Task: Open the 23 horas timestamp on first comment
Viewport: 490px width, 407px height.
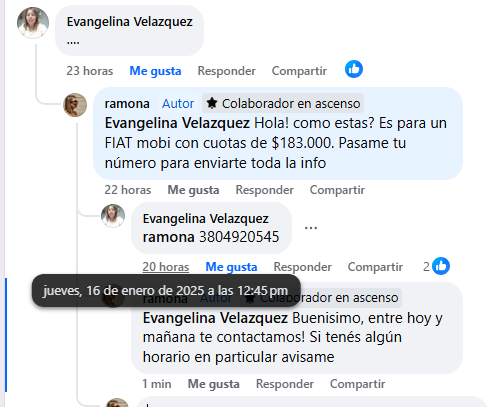Action: pos(90,71)
